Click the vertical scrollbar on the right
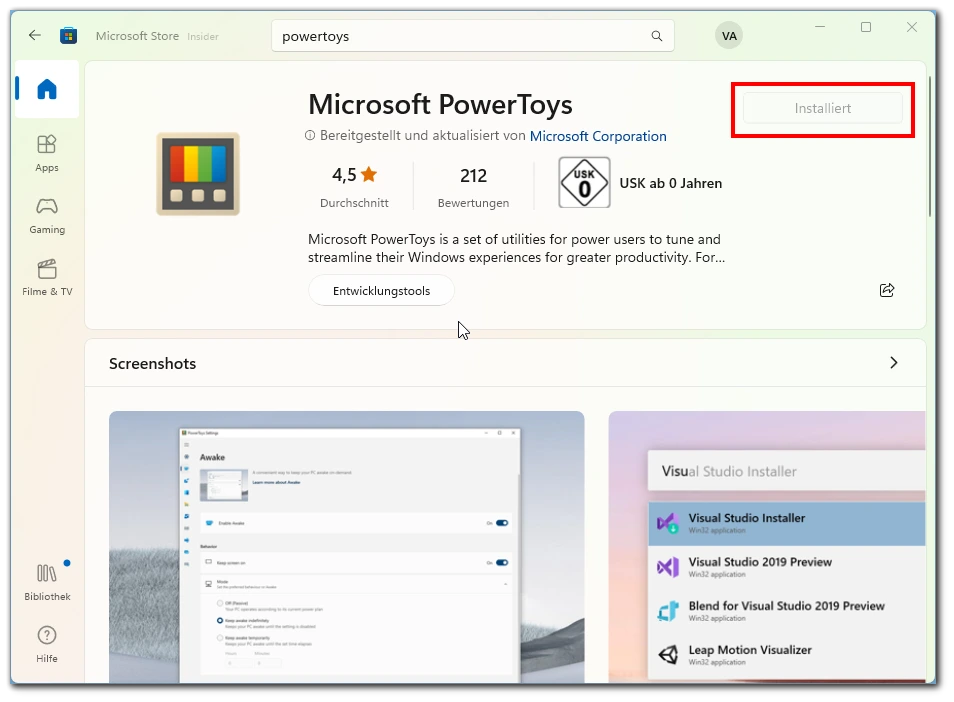Screen dimensions: 954x702 (930, 146)
